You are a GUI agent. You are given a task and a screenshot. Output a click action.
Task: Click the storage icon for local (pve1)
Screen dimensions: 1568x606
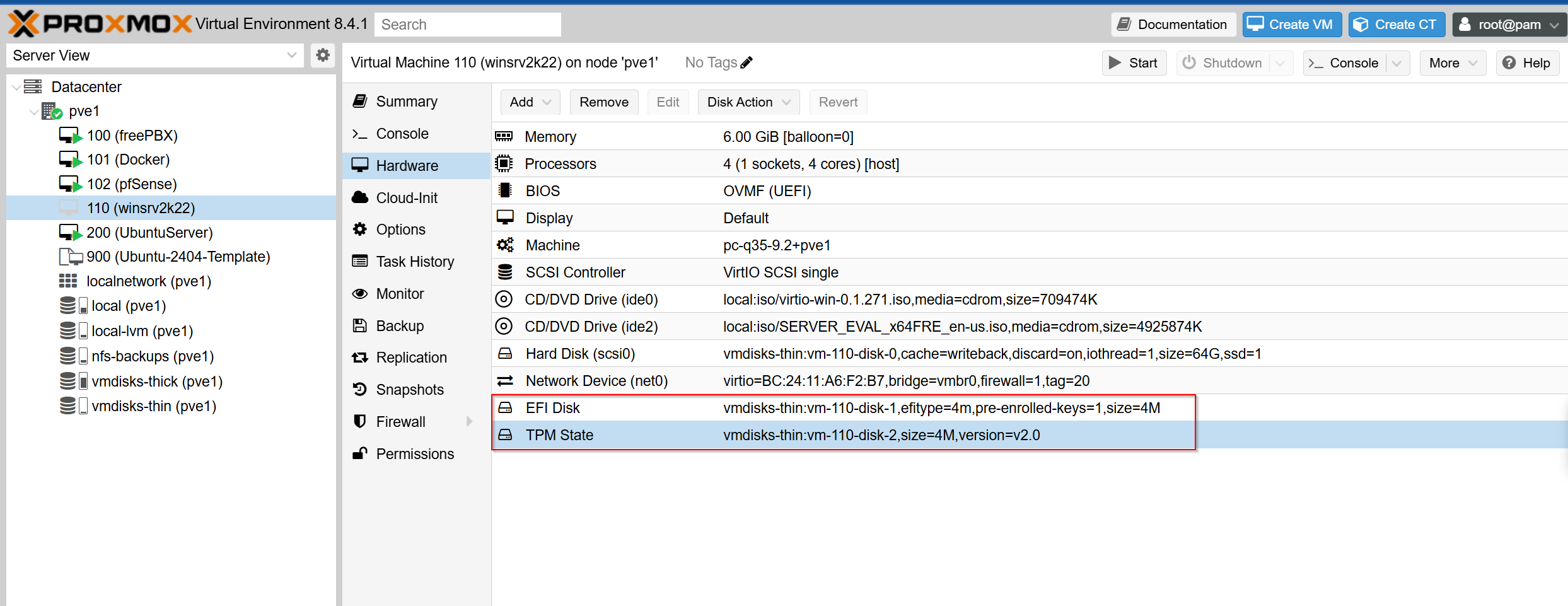pos(73,306)
